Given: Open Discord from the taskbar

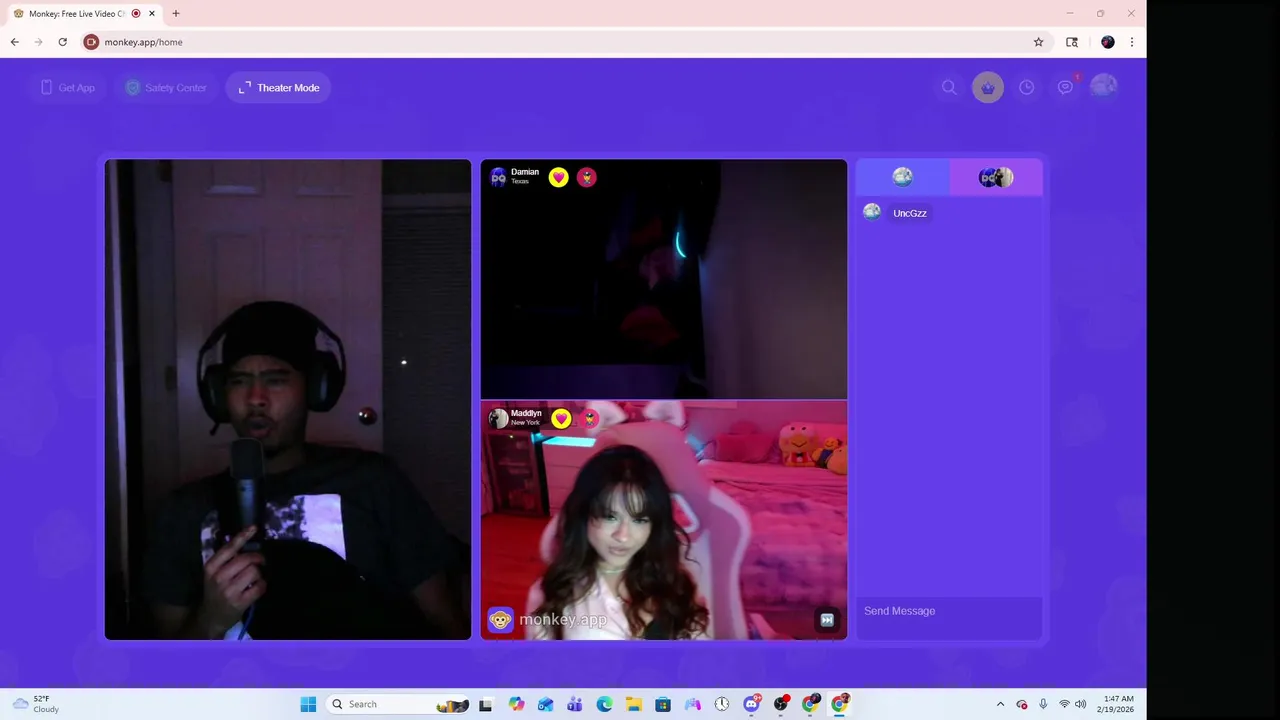Looking at the screenshot, I should coord(752,704).
